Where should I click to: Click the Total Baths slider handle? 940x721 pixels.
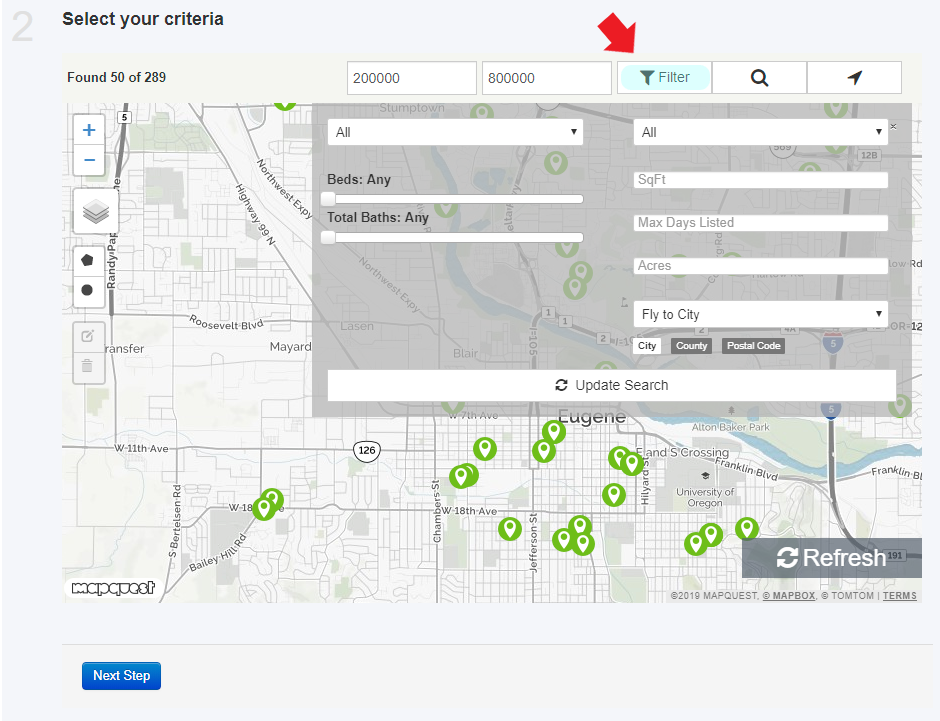[x=328, y=237]
